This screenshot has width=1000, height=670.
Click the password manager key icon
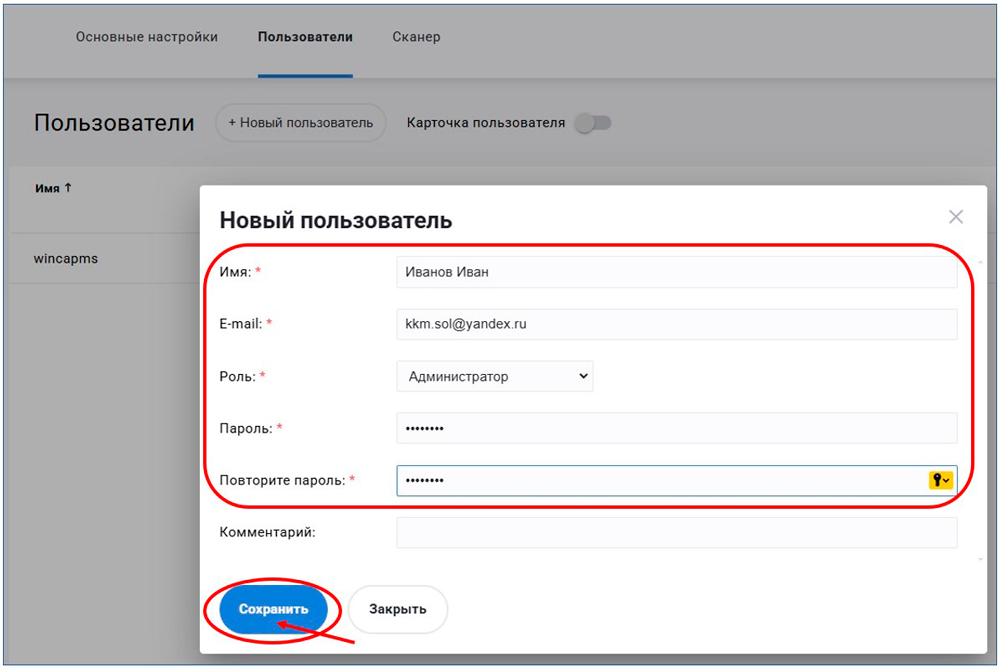940,481
